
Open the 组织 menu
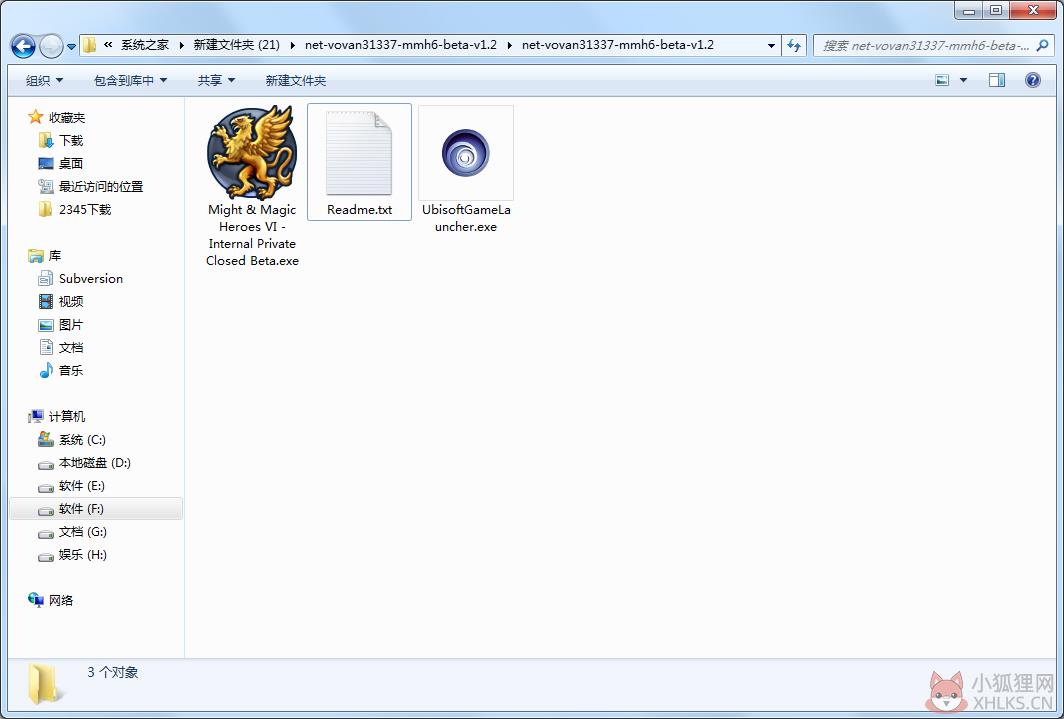44,81
